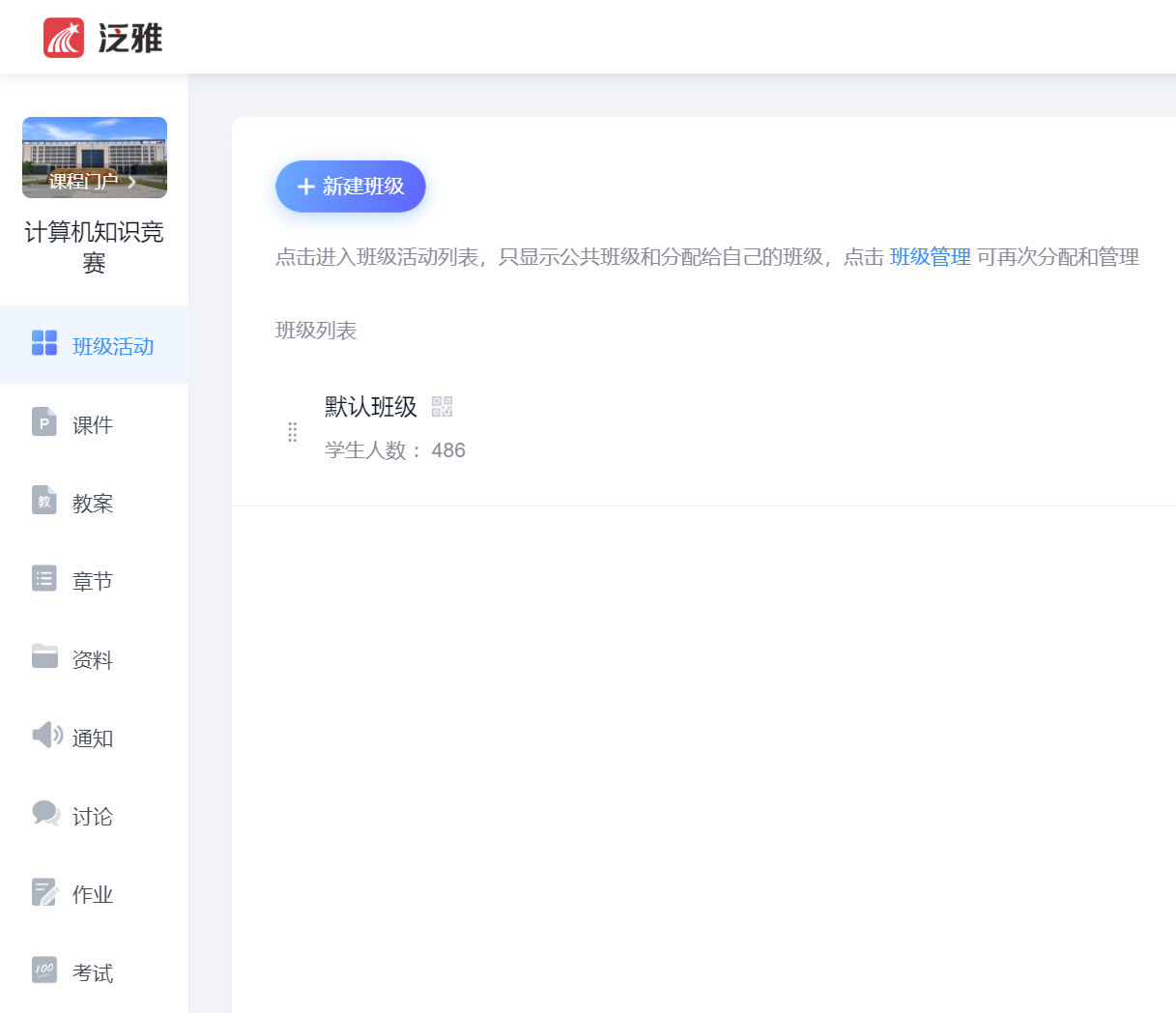Image resolution: width=1176 pixels, height=1013 pixels.
Task: Click the 作业 pencil note icon
Action: 44,892
